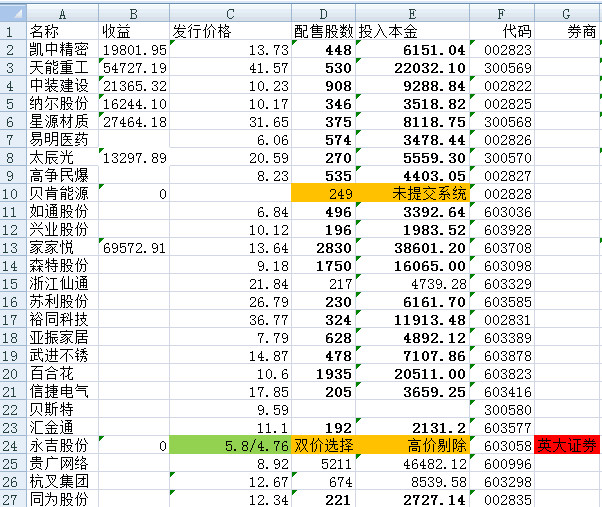Select the 300580 code cell
This screenshot has height=507, width=602.
click(x=502, y=410)
